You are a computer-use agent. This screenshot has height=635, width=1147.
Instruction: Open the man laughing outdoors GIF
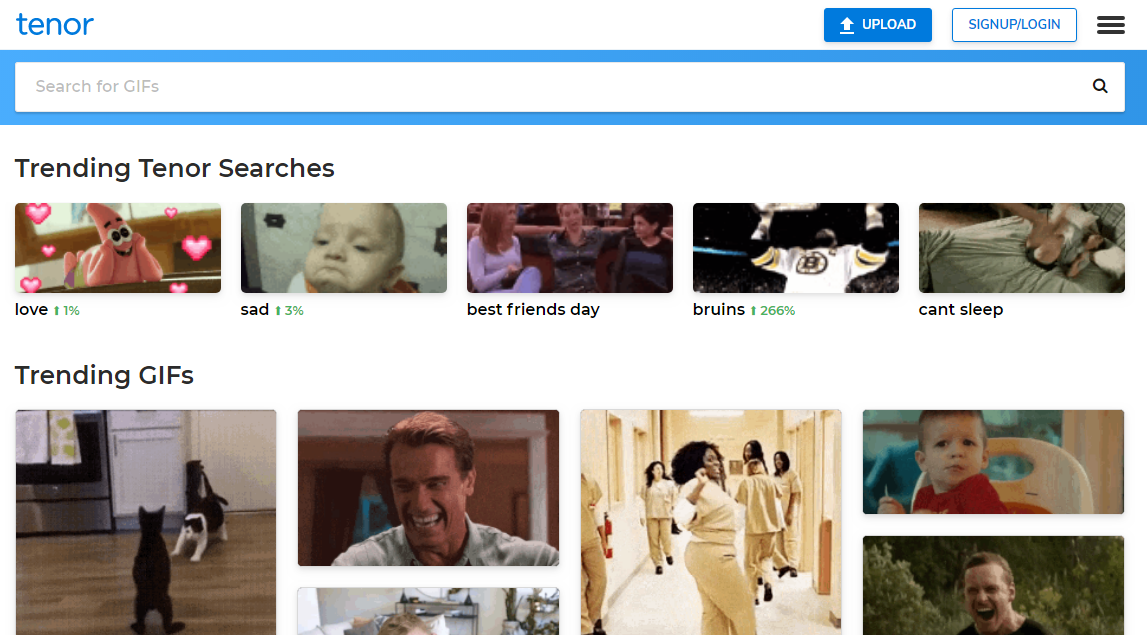tap(993, 585)
